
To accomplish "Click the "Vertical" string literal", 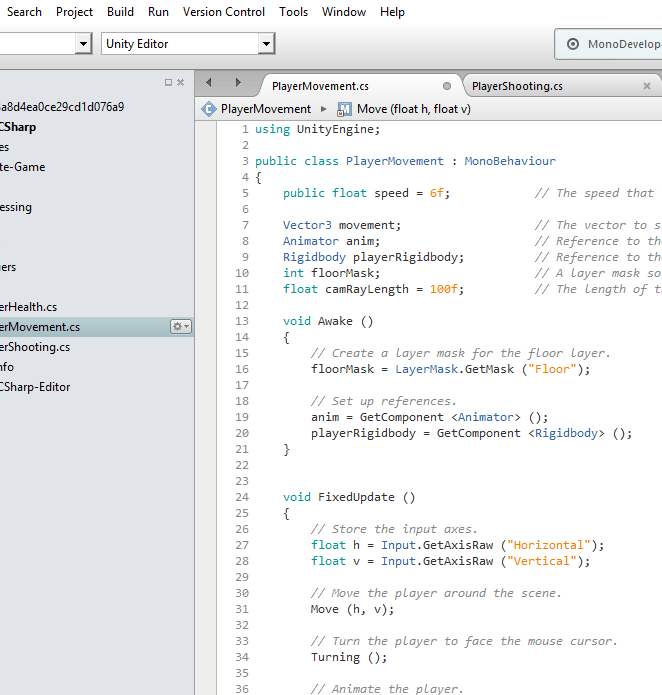I will [x=541, y=561].
